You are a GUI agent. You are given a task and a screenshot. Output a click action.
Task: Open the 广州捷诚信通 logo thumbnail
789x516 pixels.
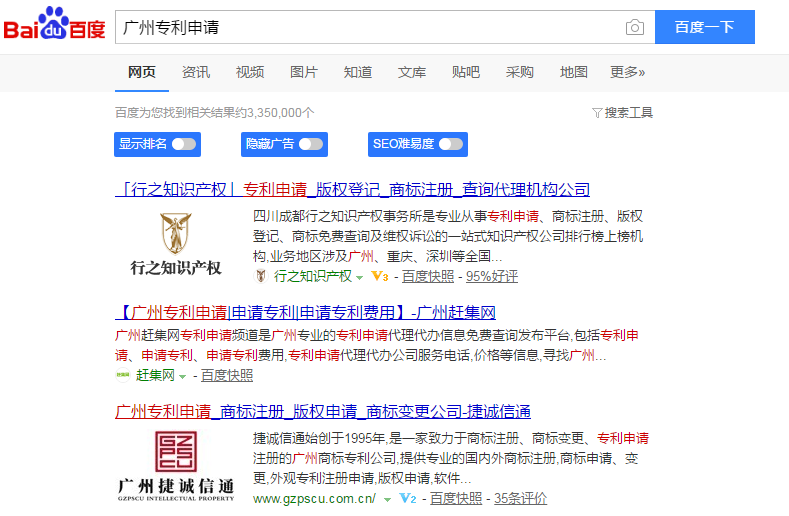tap(176, 466)
